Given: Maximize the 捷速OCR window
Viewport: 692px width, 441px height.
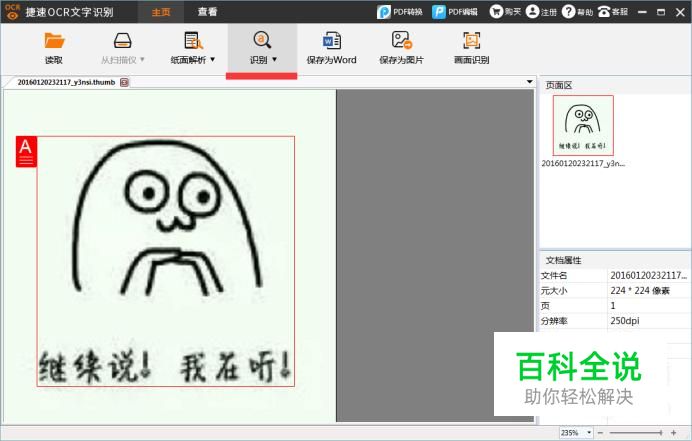Looking at the screenshot, I should click(661, 12).
